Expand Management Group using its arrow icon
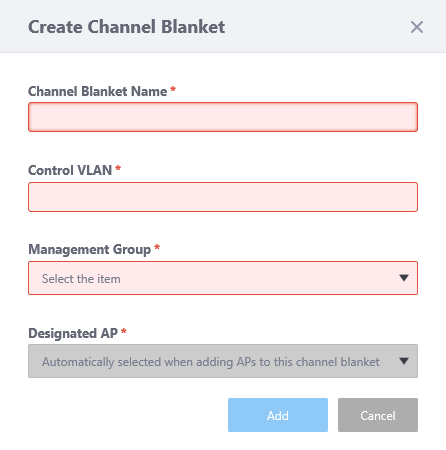The height and width of the screenshot is (450, 446). click(x=404, y=278)
